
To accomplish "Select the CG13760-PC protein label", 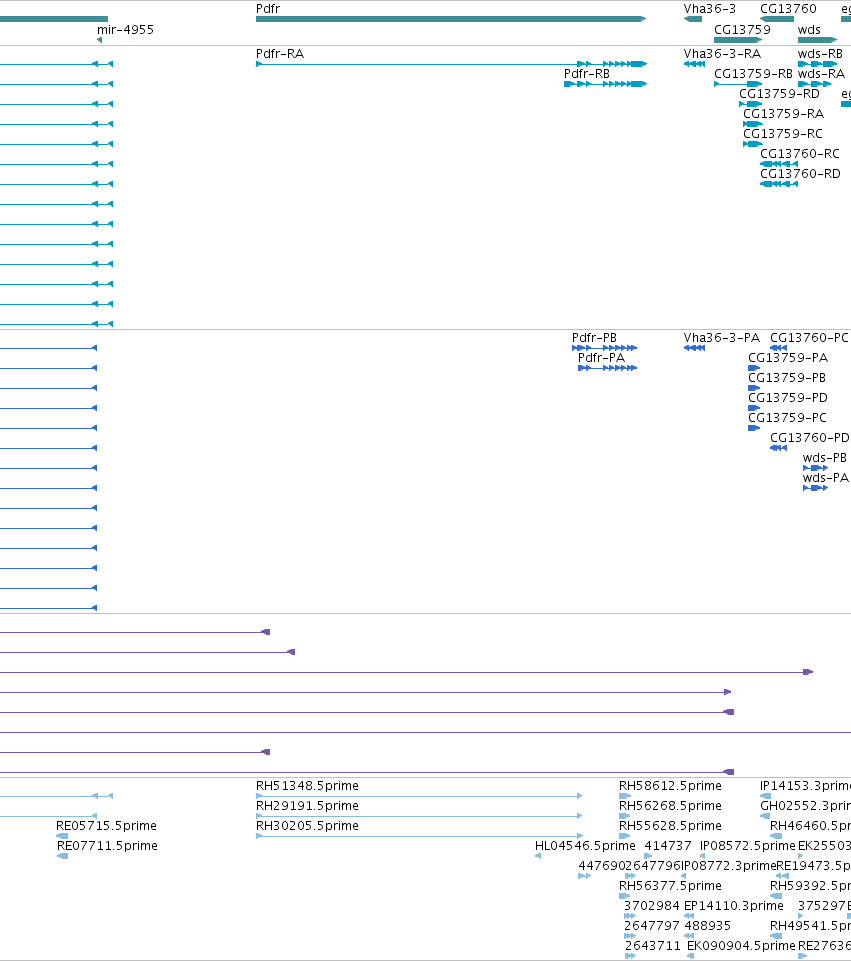I will 809,338.
